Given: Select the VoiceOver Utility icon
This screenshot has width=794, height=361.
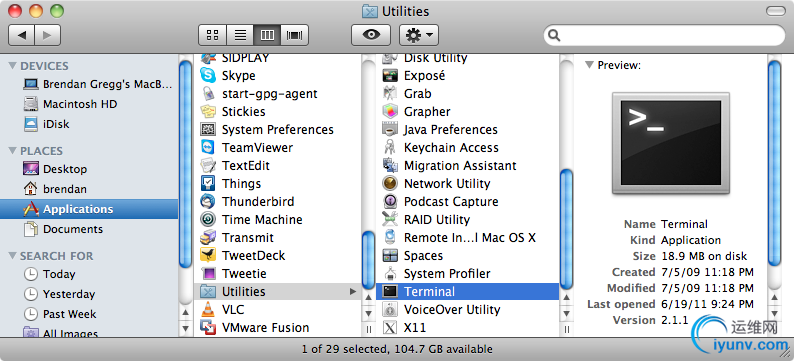Looking at the screenshot, I should 390,309.
